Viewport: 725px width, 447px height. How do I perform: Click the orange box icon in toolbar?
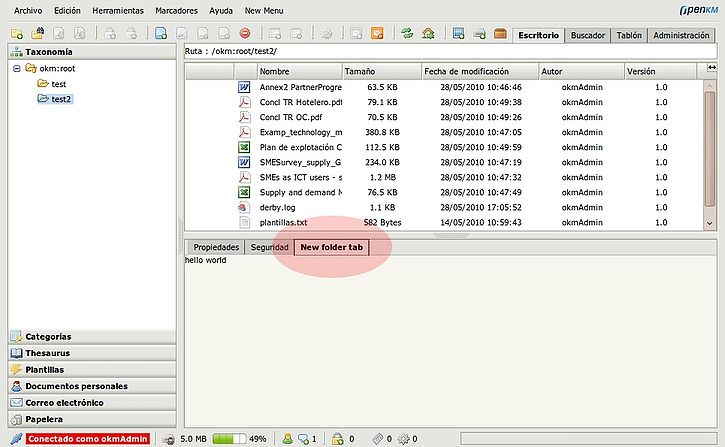point(500,33)
